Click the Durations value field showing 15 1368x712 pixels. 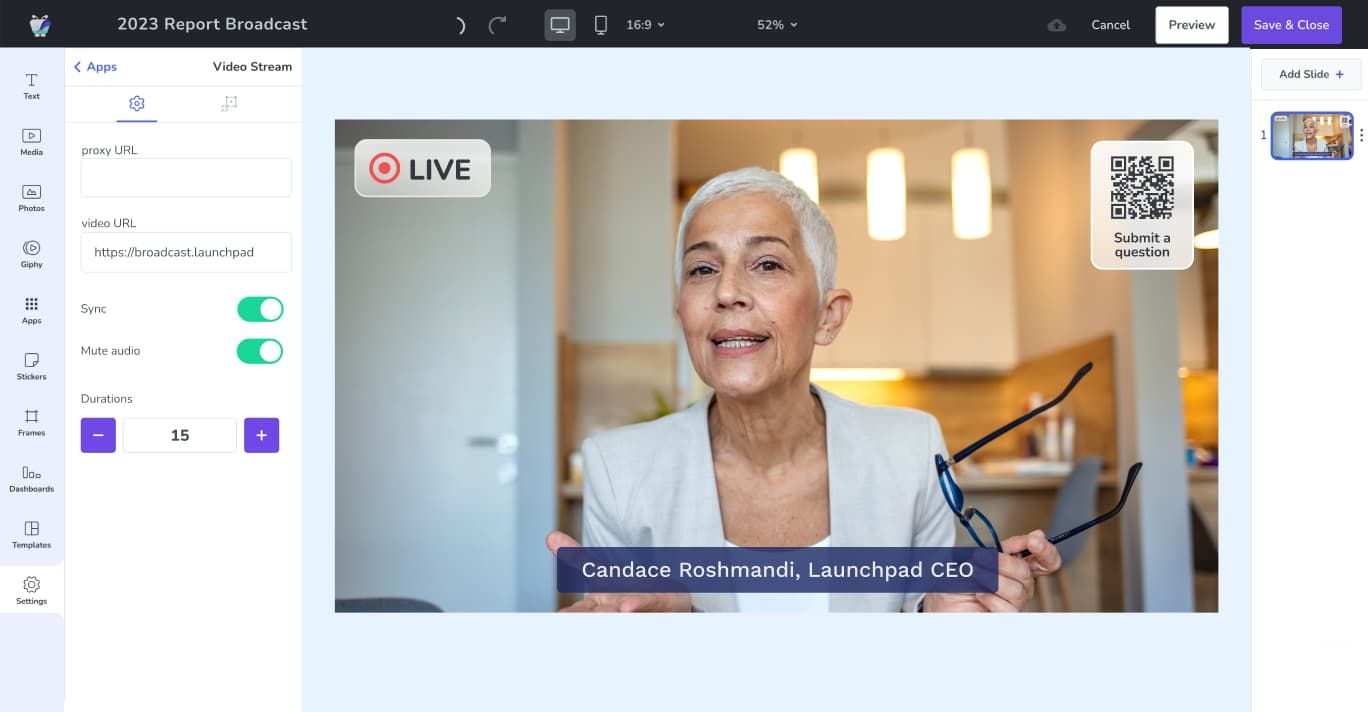pyautogui.click(x=180, y=435)
